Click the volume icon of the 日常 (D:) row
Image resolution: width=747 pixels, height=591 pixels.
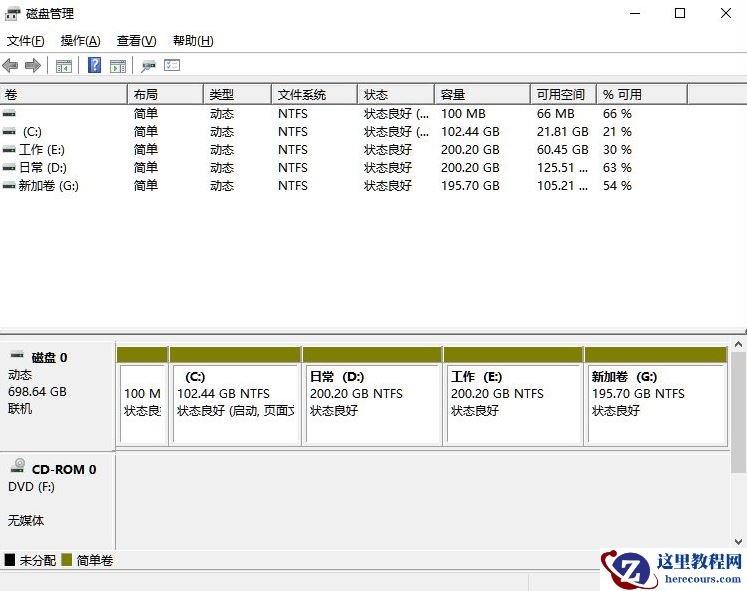[9, 168]
